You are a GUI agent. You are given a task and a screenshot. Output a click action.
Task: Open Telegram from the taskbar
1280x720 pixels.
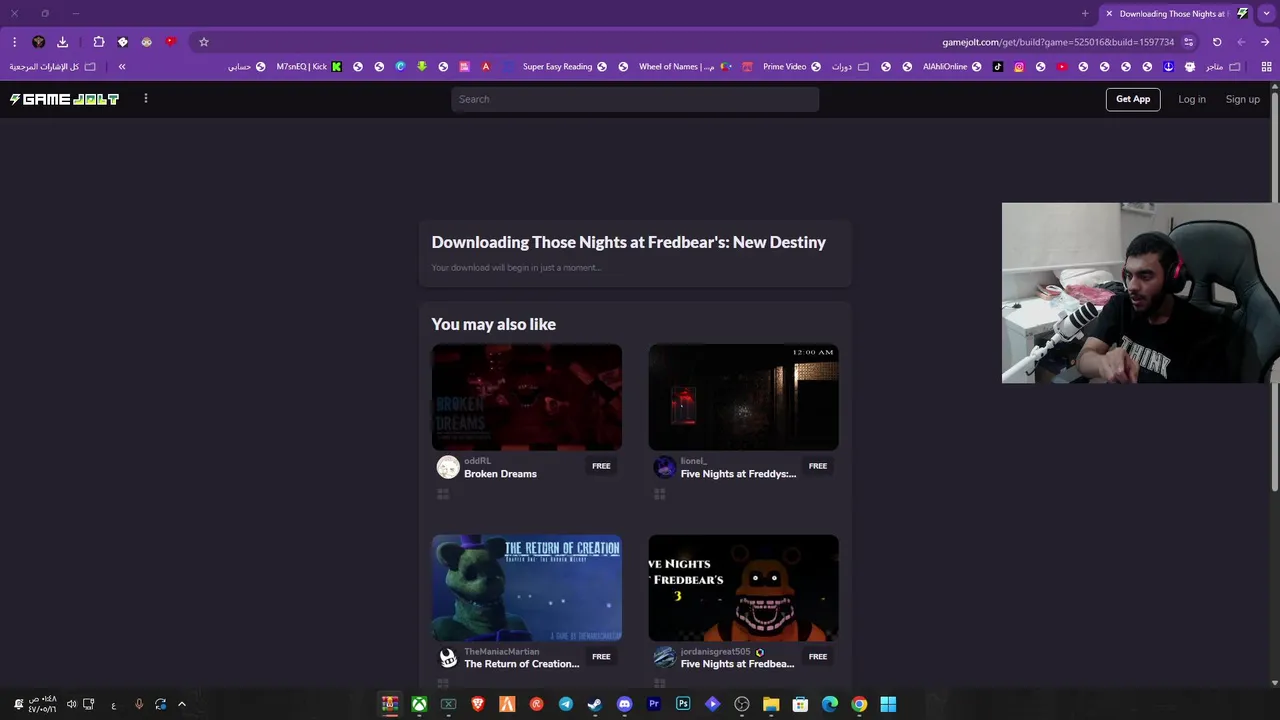(x=566, y=704)
